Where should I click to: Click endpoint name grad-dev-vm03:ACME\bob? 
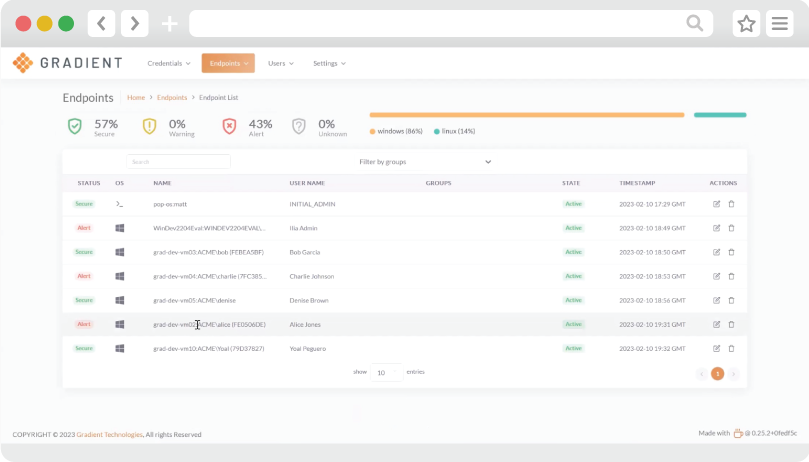208,252
